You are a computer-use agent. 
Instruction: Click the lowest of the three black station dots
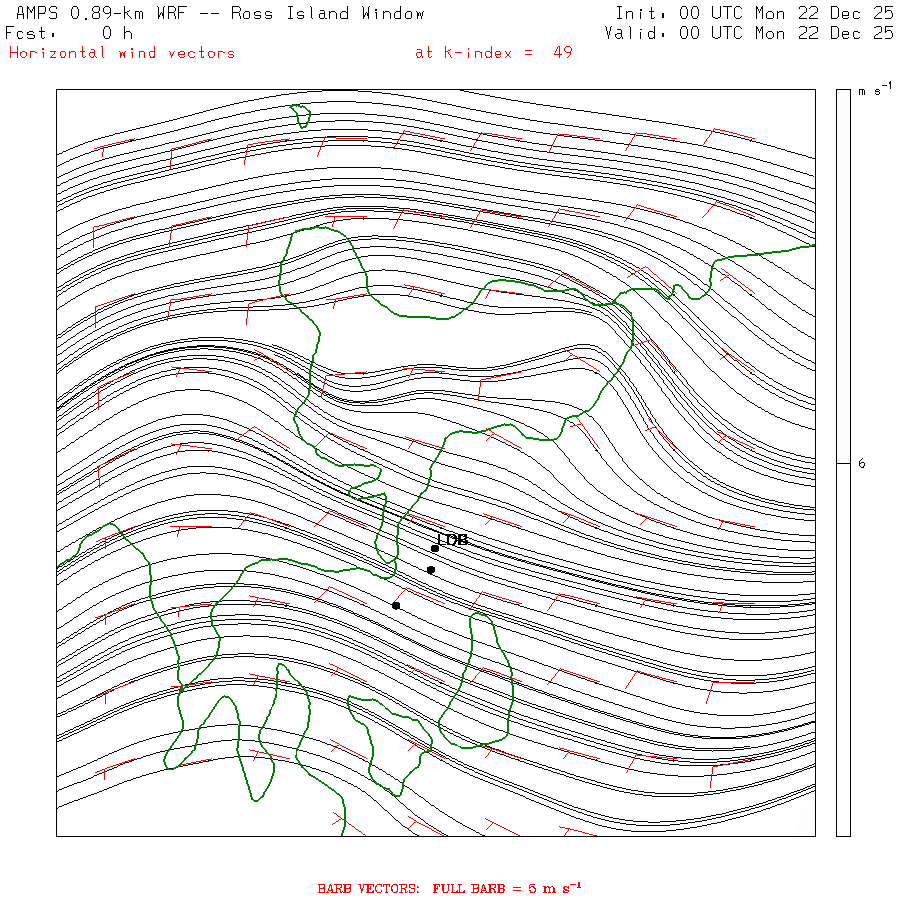tap(396, 605)
